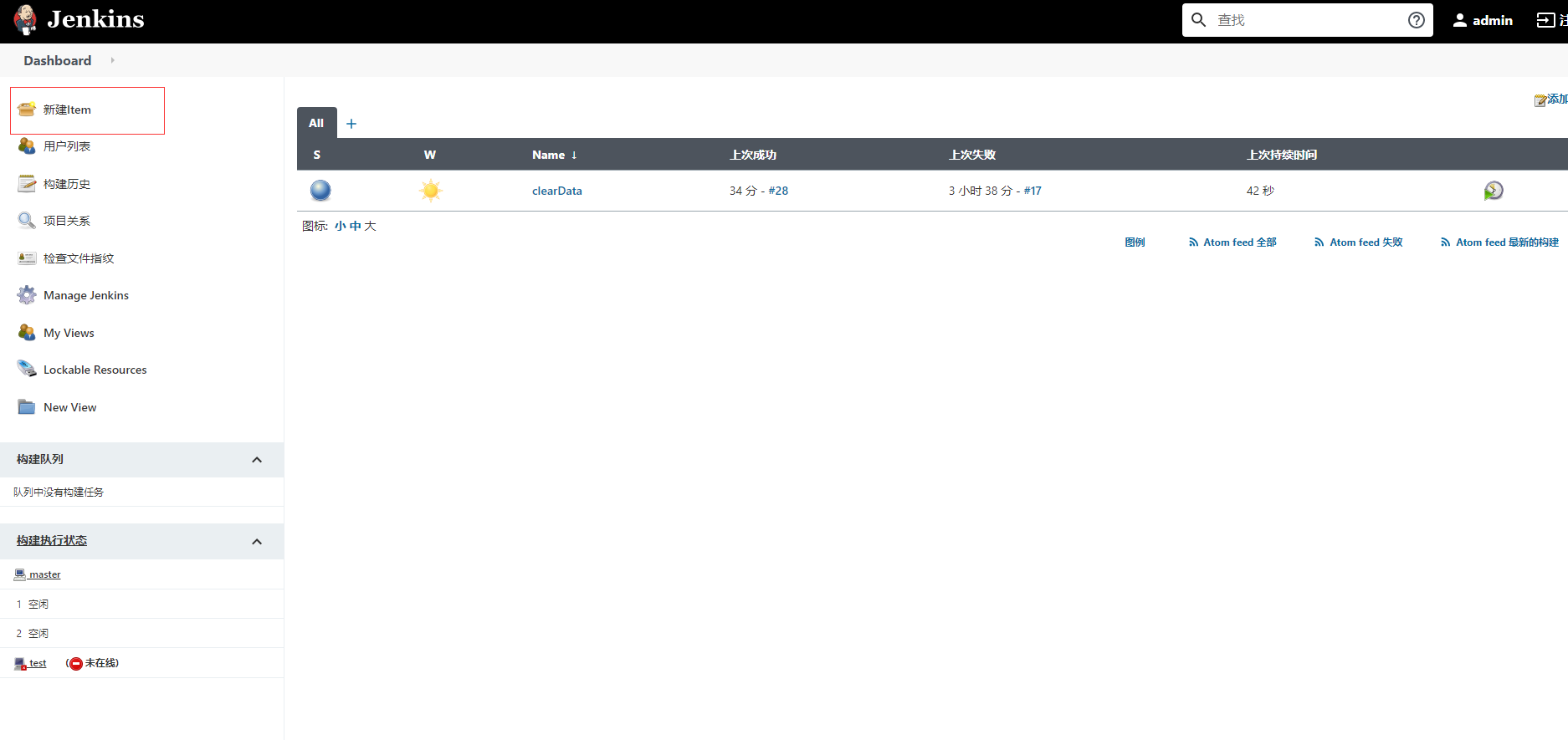Collapse the 构建队列 panel
Viewport: 1568px width, 740px height.
click(257, 460)
